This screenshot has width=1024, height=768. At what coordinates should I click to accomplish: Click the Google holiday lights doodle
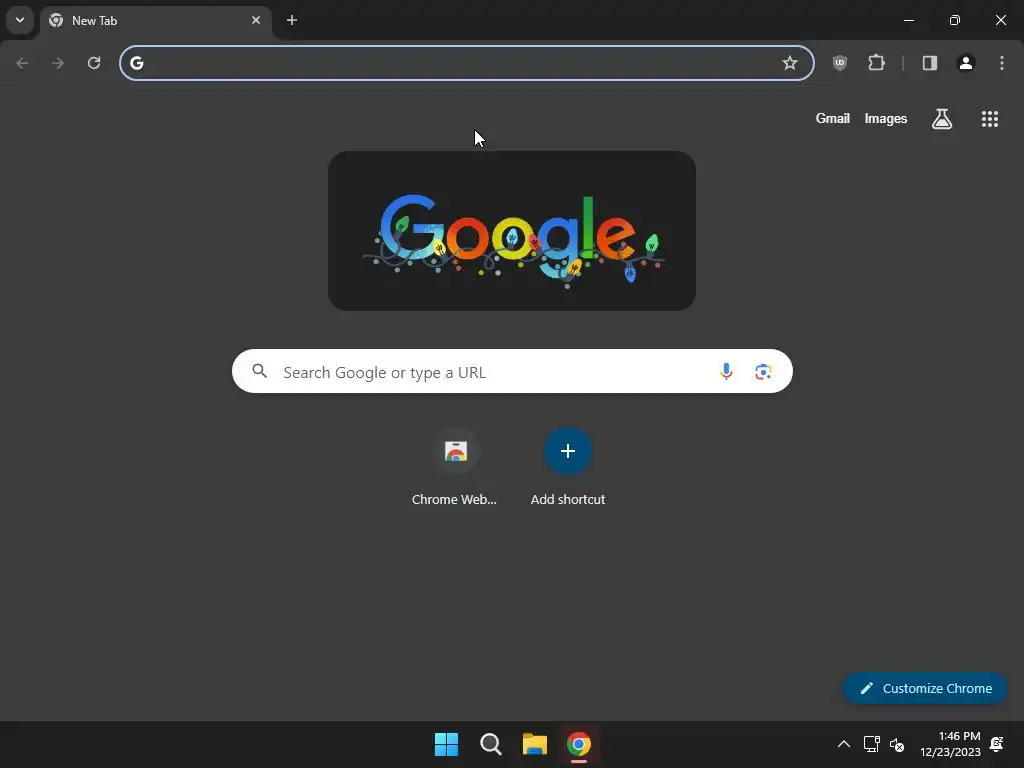[x=512, y=231]
